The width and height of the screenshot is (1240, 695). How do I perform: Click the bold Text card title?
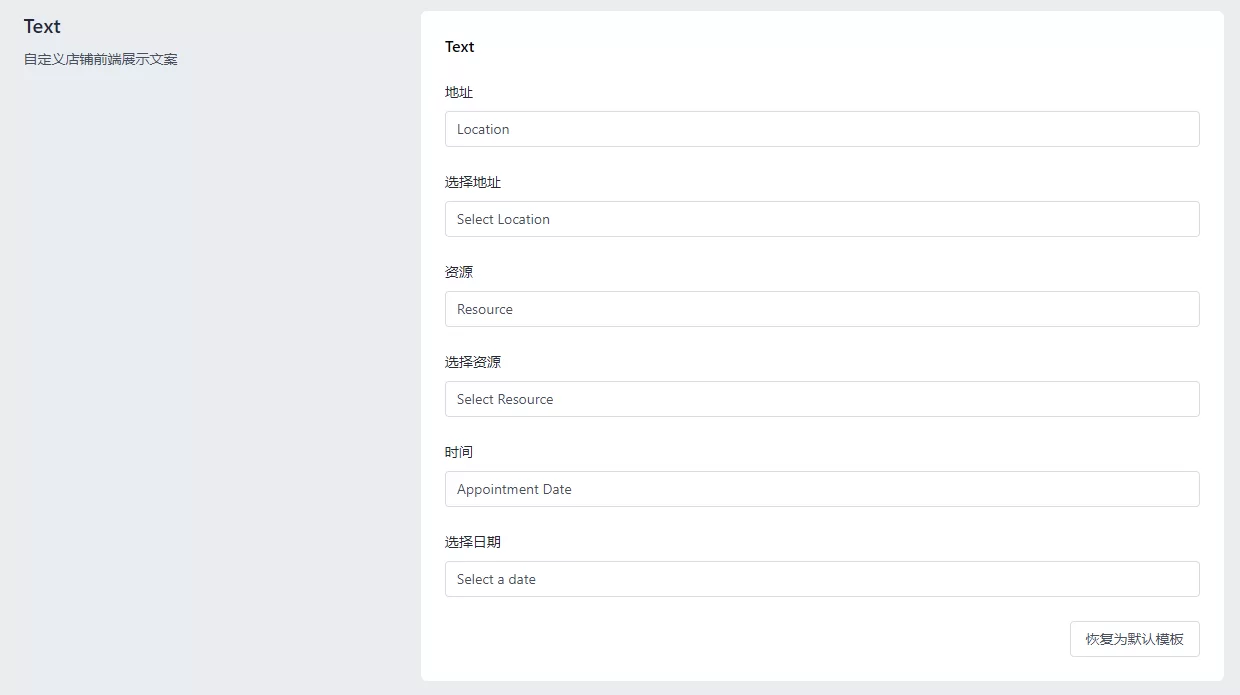(x=460, y=47)
